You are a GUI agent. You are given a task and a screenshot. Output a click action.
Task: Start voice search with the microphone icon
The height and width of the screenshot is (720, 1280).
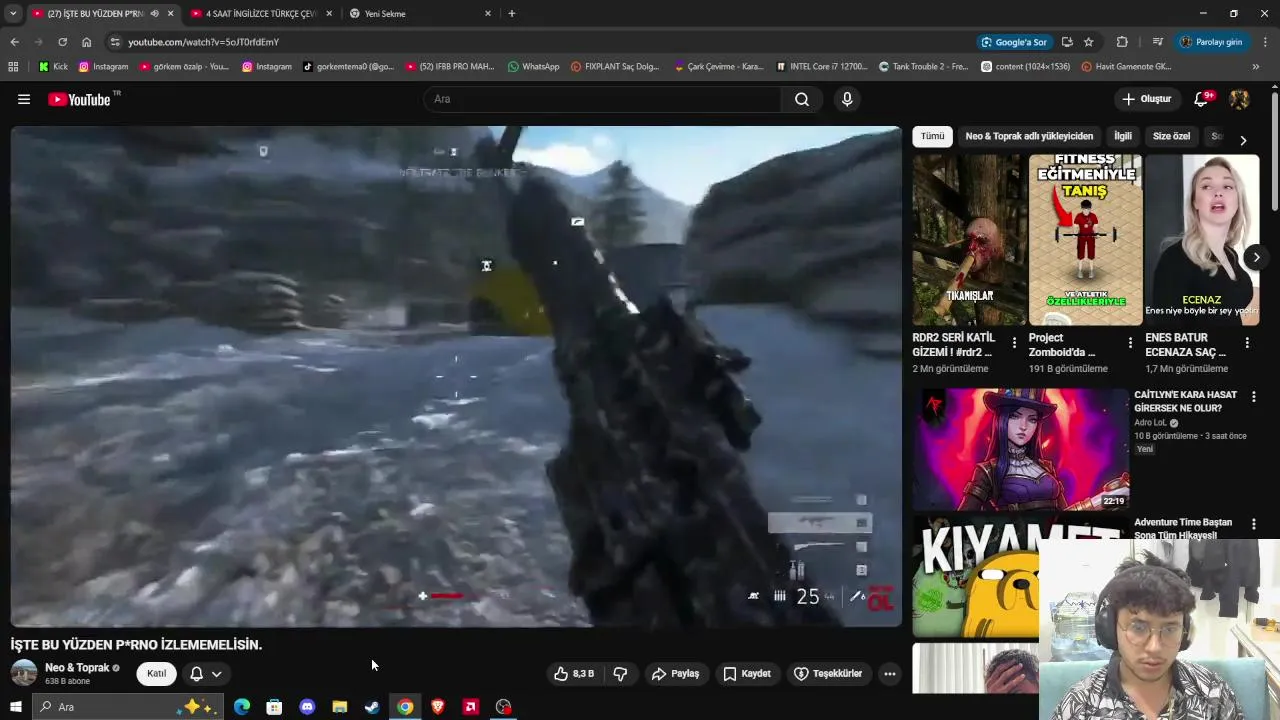[847, 99]
